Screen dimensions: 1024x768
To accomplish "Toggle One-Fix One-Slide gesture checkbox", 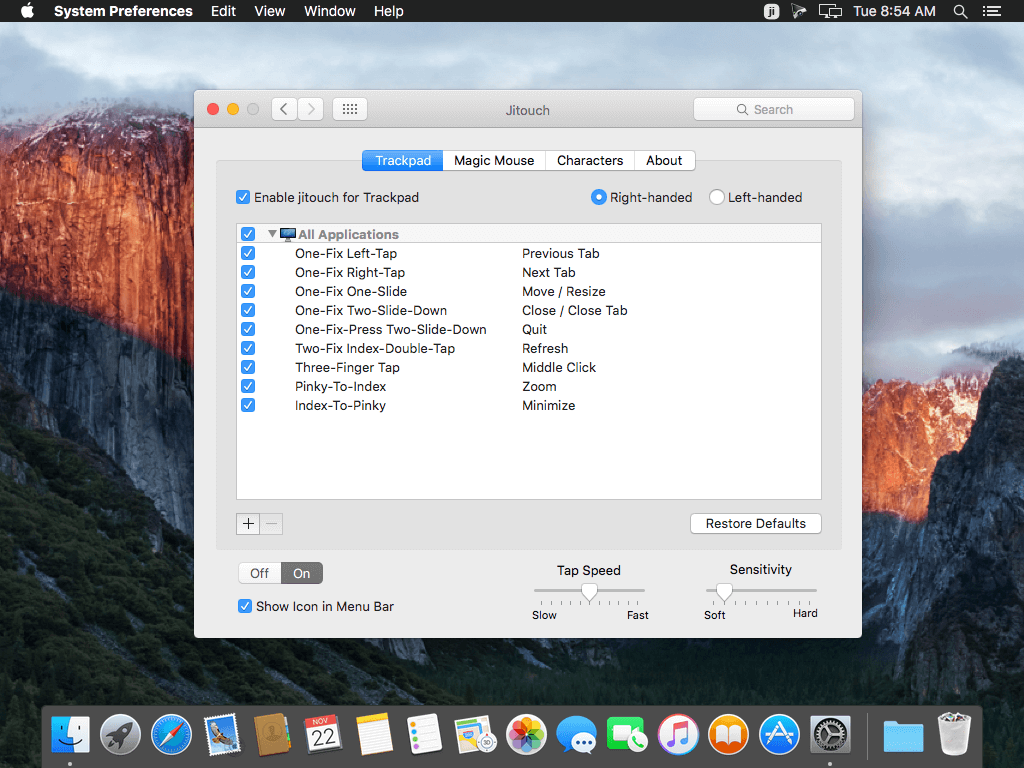I will (248, 291).
